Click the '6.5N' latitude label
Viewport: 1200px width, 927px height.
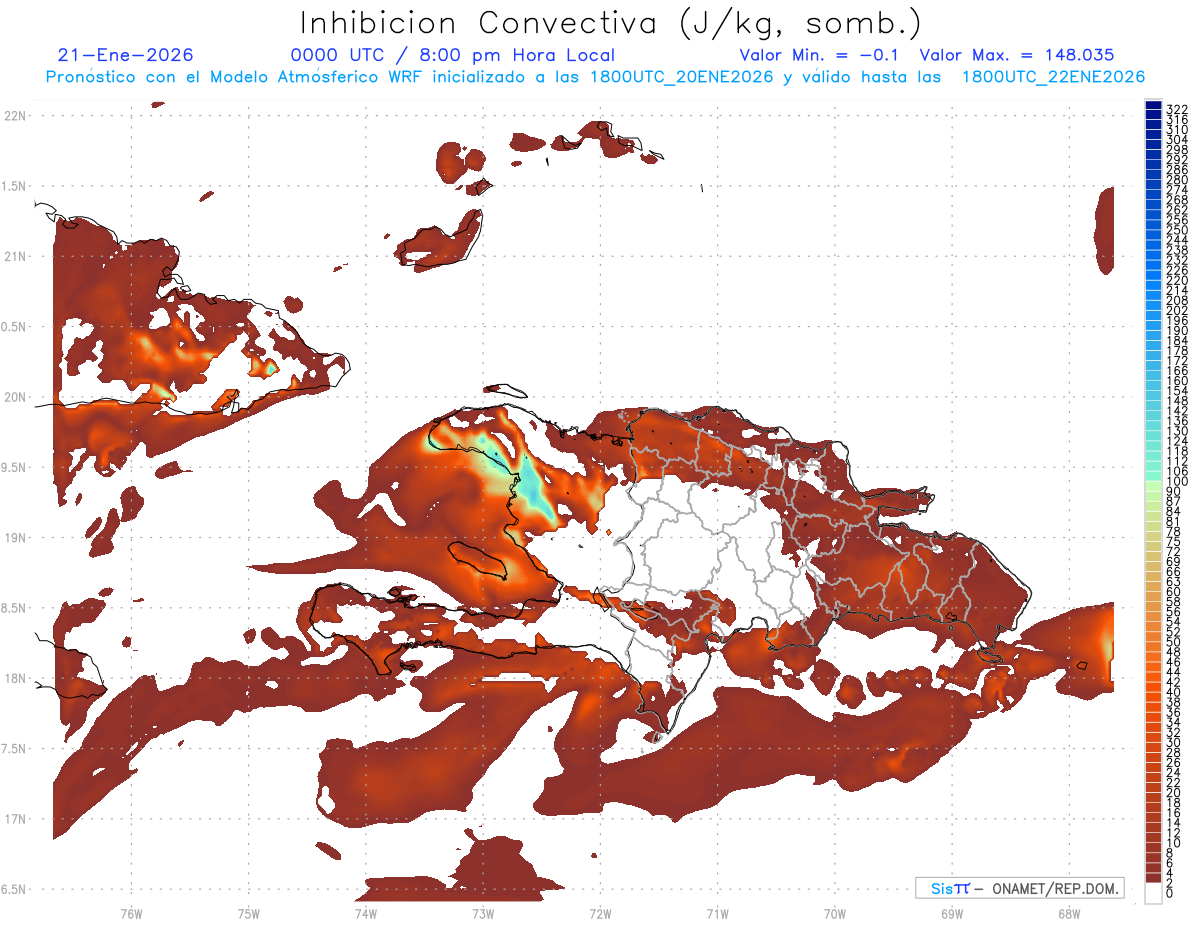tap(14, 890)
